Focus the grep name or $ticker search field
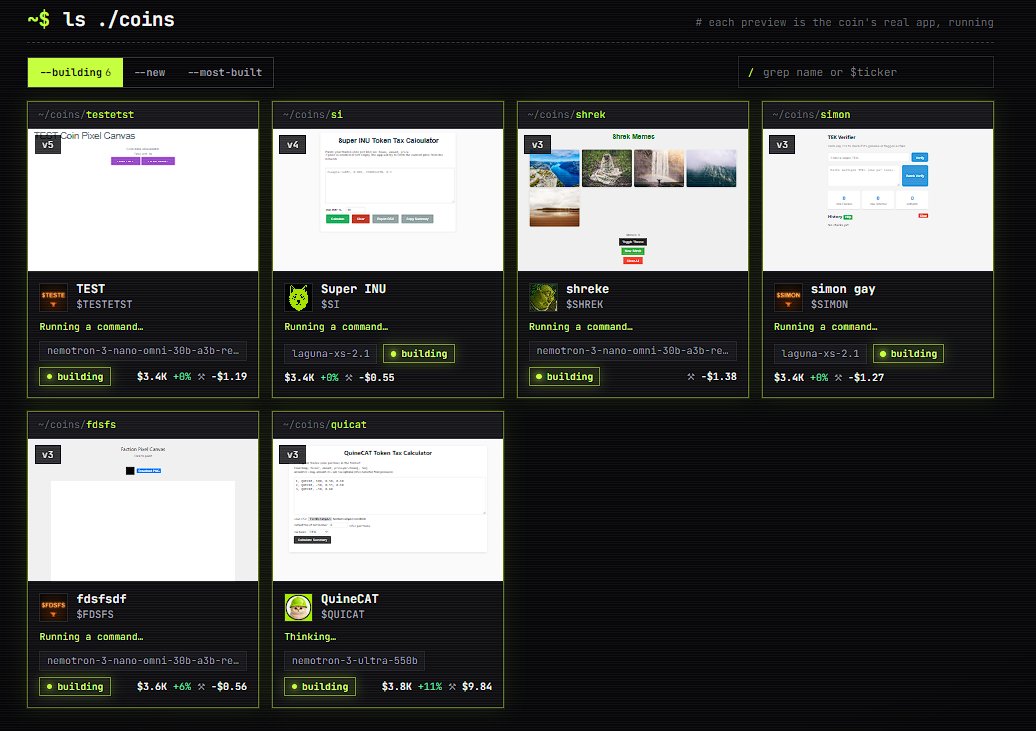The image size is (1036, 731). coord(866,72)
